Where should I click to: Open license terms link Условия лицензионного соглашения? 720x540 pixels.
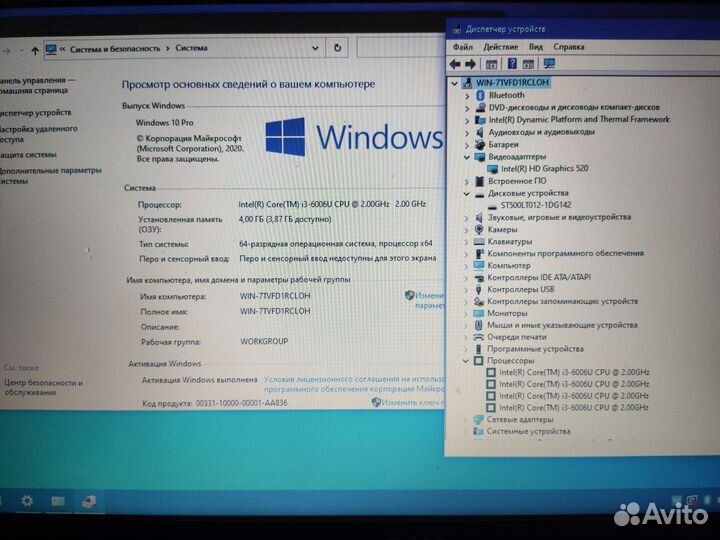pyautogui.click(x=354, y=384)
